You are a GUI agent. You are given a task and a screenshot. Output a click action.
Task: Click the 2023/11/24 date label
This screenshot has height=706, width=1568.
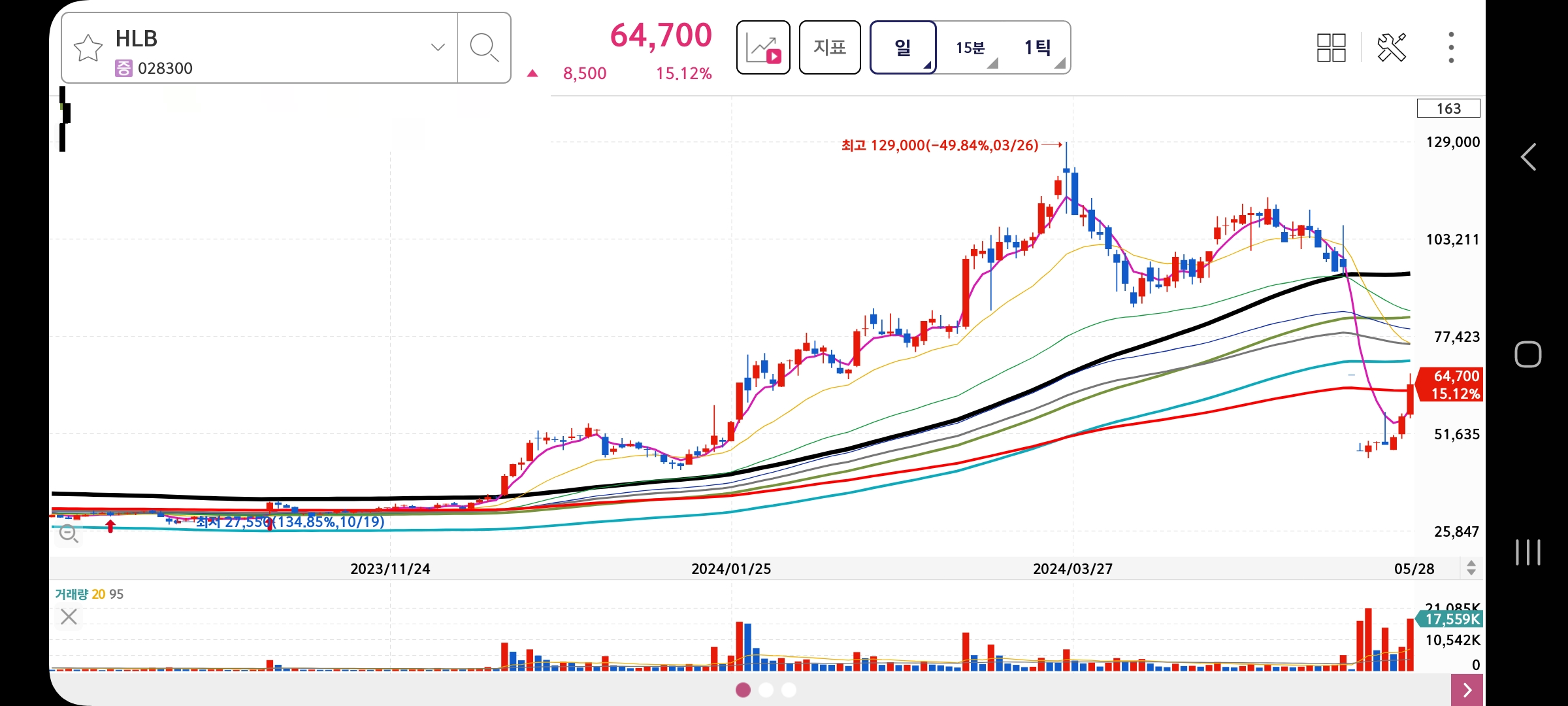point(390,569)
